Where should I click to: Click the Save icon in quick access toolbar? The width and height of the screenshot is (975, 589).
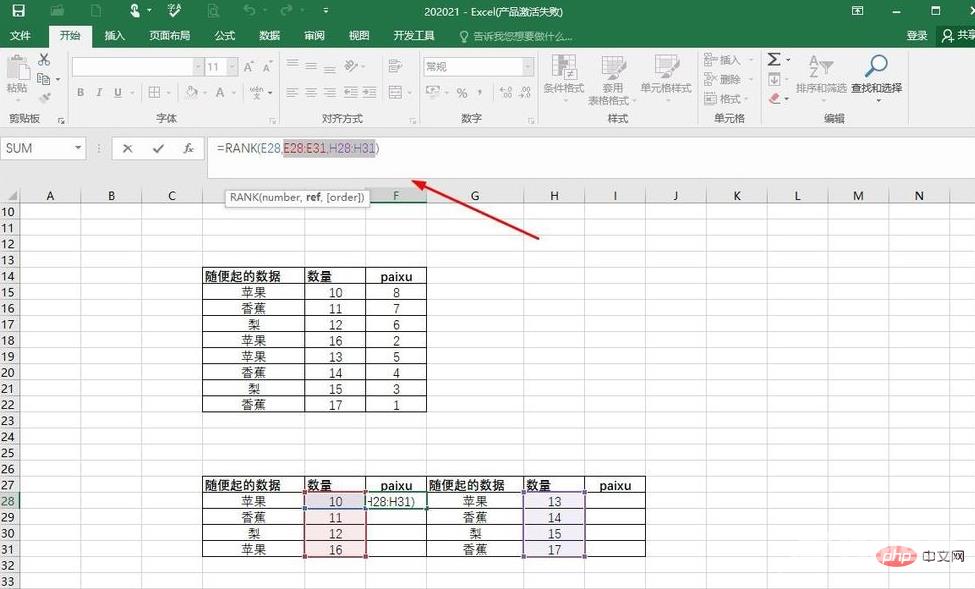[x=18, y=10]
